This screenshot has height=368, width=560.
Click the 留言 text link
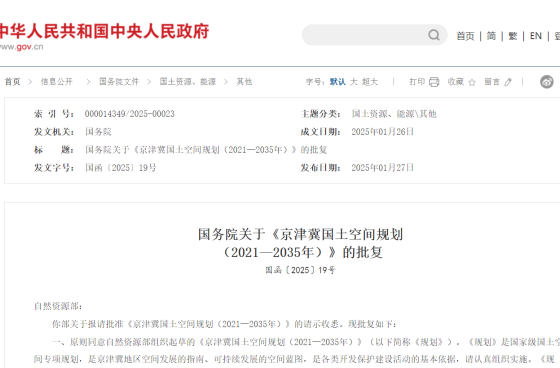point(492,82)
